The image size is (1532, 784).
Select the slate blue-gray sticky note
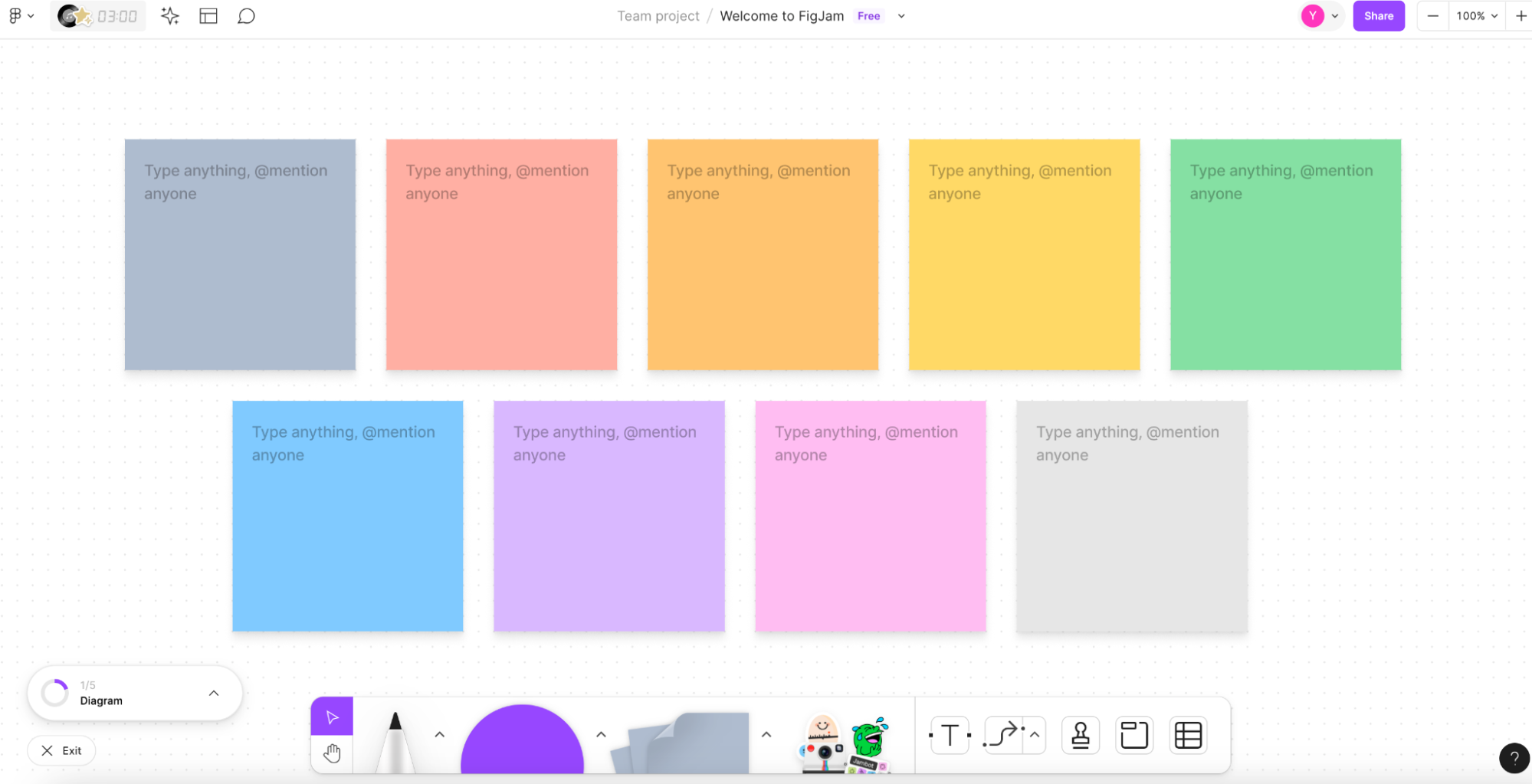click(240, 254)
